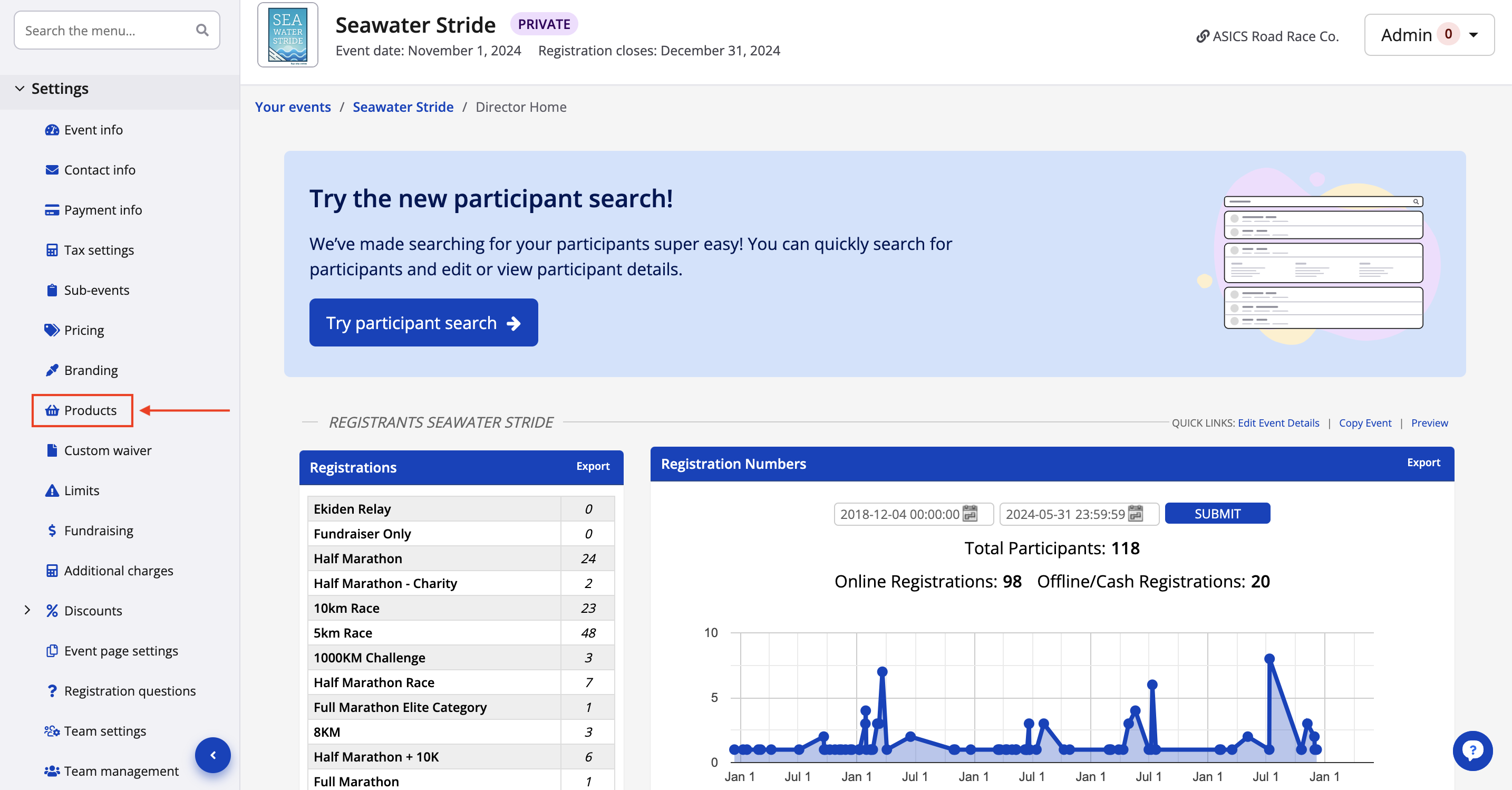
Task: Expand the Discounts submenu arrow
Action: coord(27,610)
